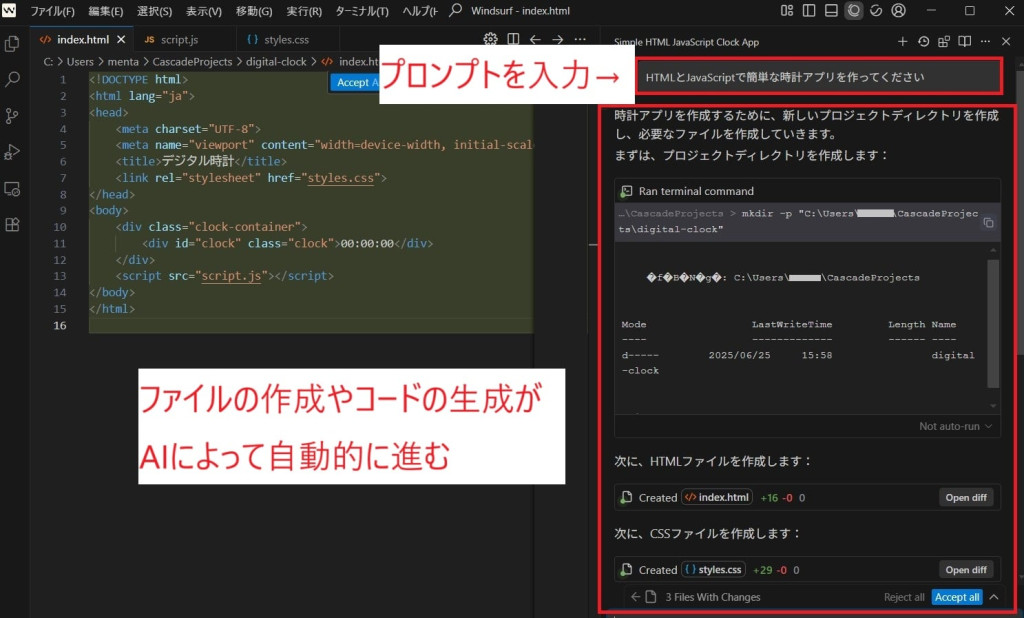Viewport: 1024px width, 618px height.
Task: Open Cascade conversation history icon
Action: [x=923, y=41]
